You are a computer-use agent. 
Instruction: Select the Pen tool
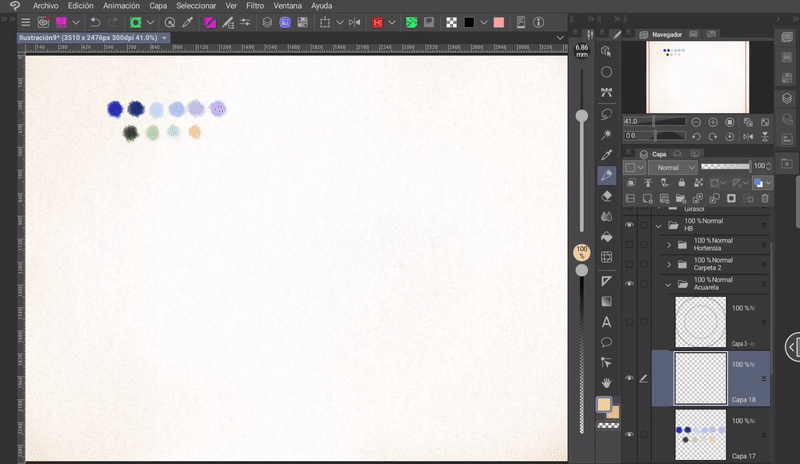(x=606, y=176)
